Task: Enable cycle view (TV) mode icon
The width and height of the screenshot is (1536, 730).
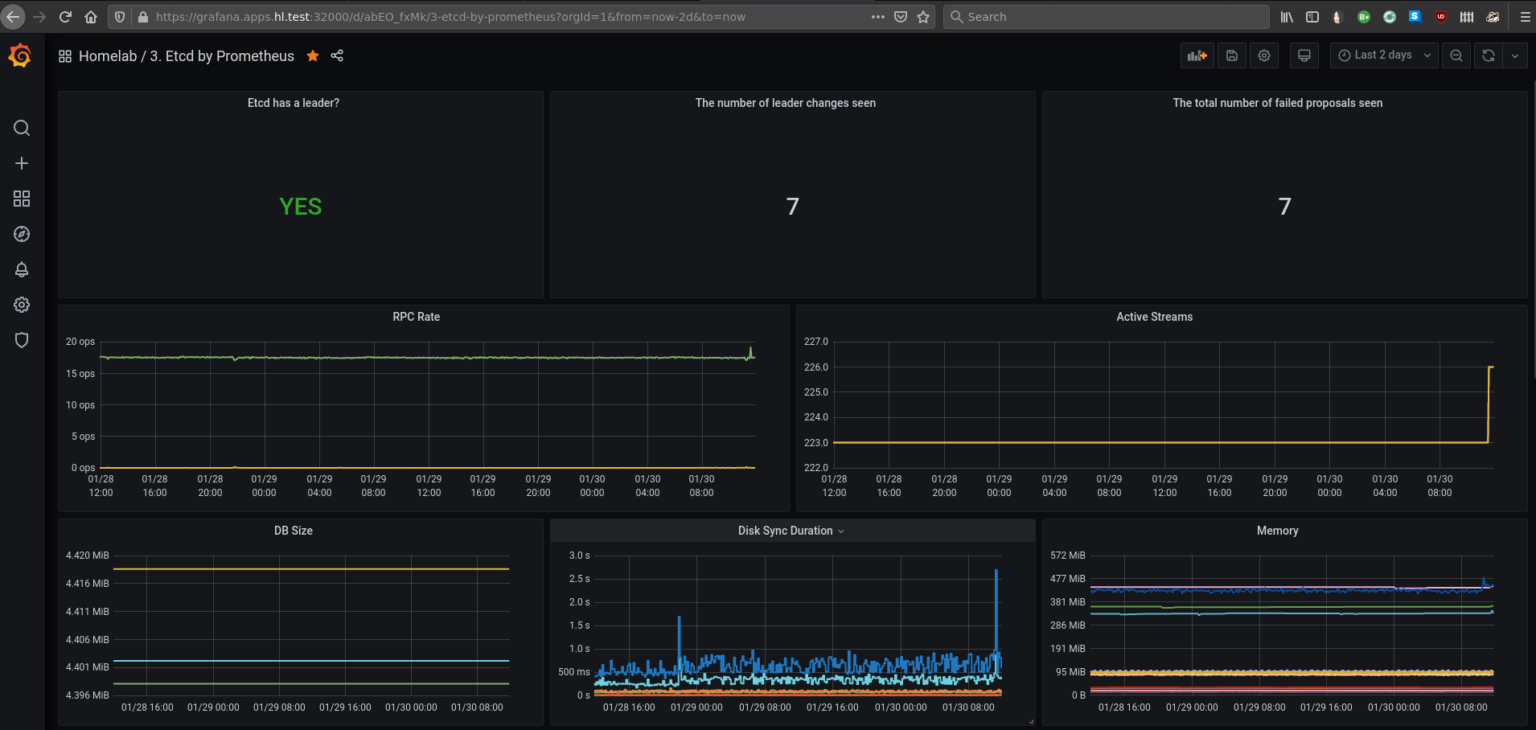Action: (x=1304, y=55)
